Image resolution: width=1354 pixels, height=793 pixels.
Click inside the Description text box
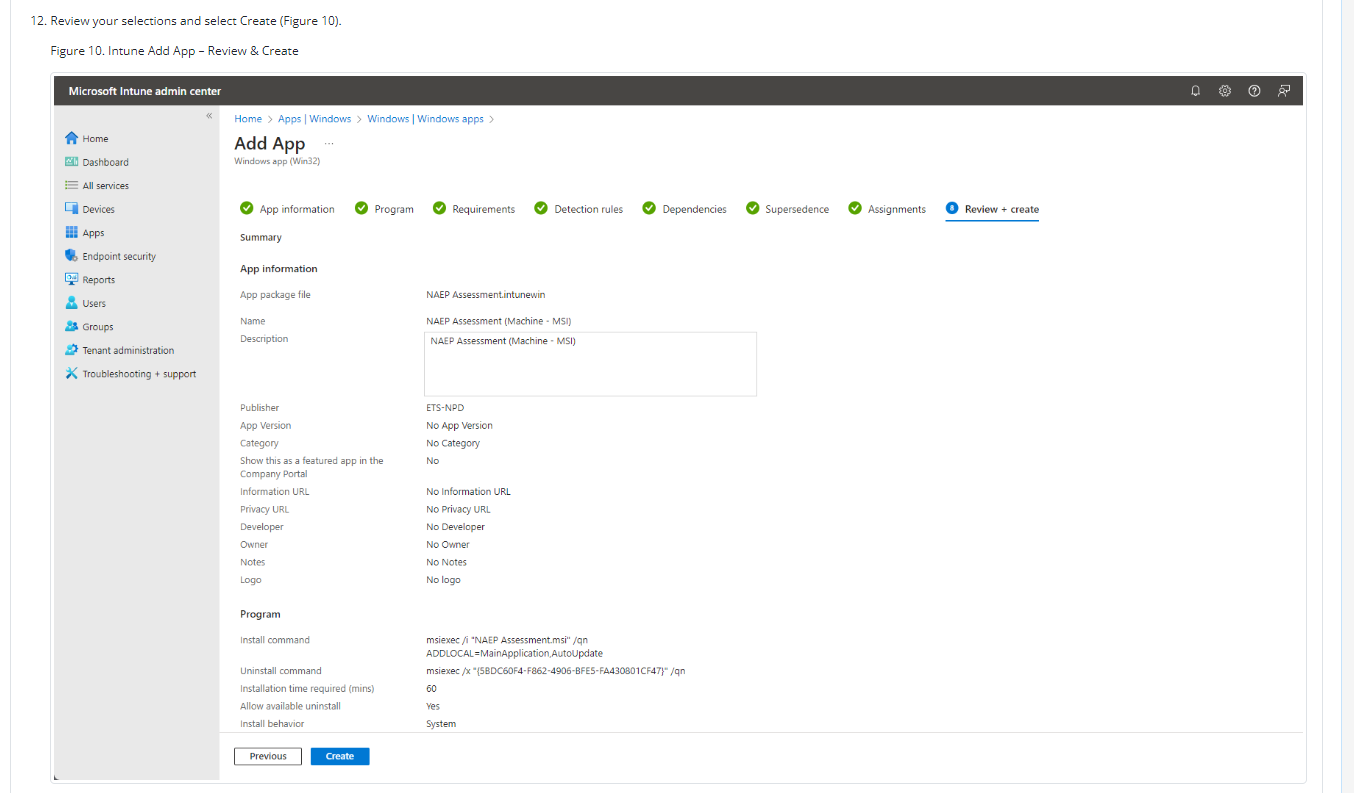(590, 364)
